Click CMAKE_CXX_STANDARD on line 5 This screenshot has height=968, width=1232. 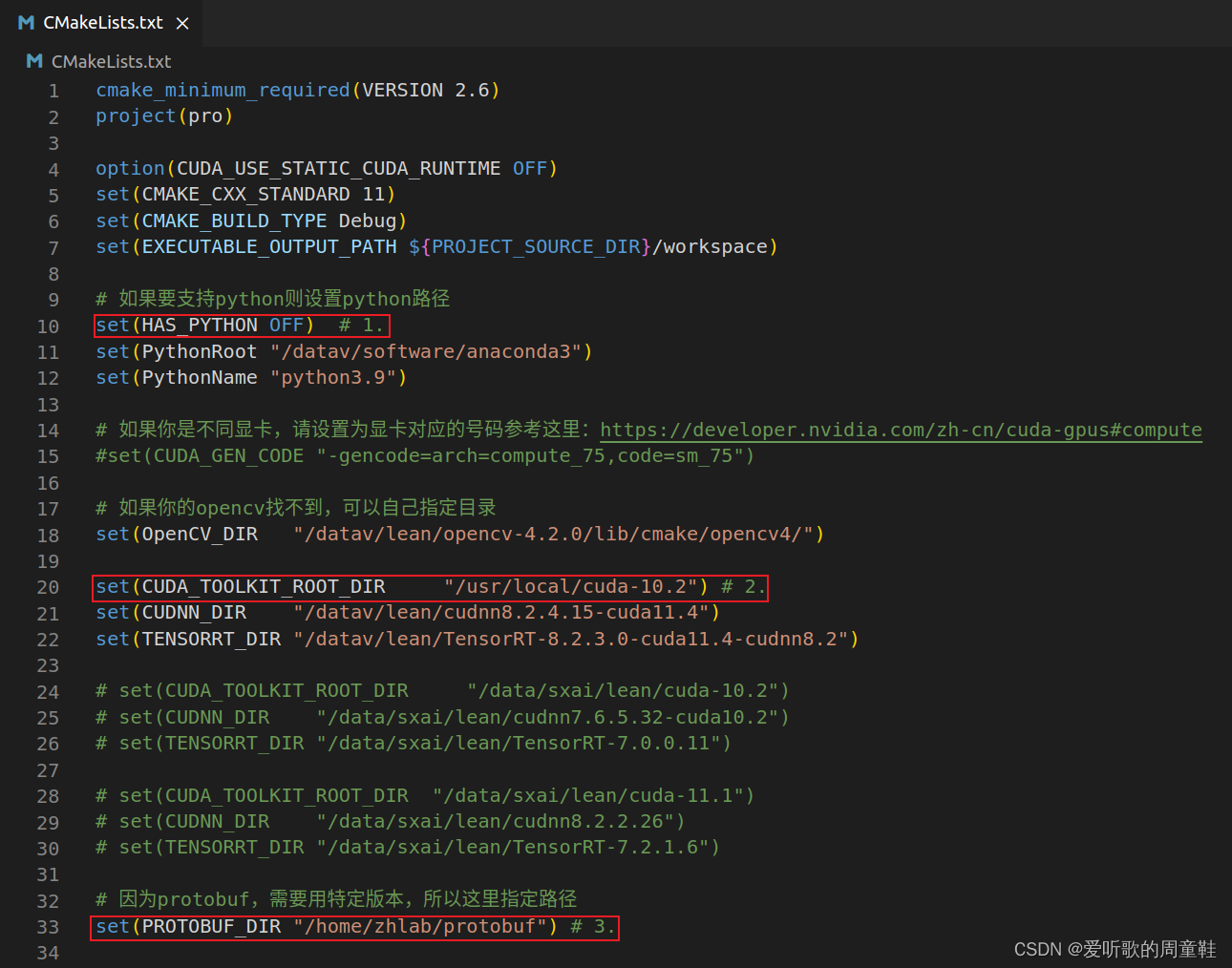[246, 194]
